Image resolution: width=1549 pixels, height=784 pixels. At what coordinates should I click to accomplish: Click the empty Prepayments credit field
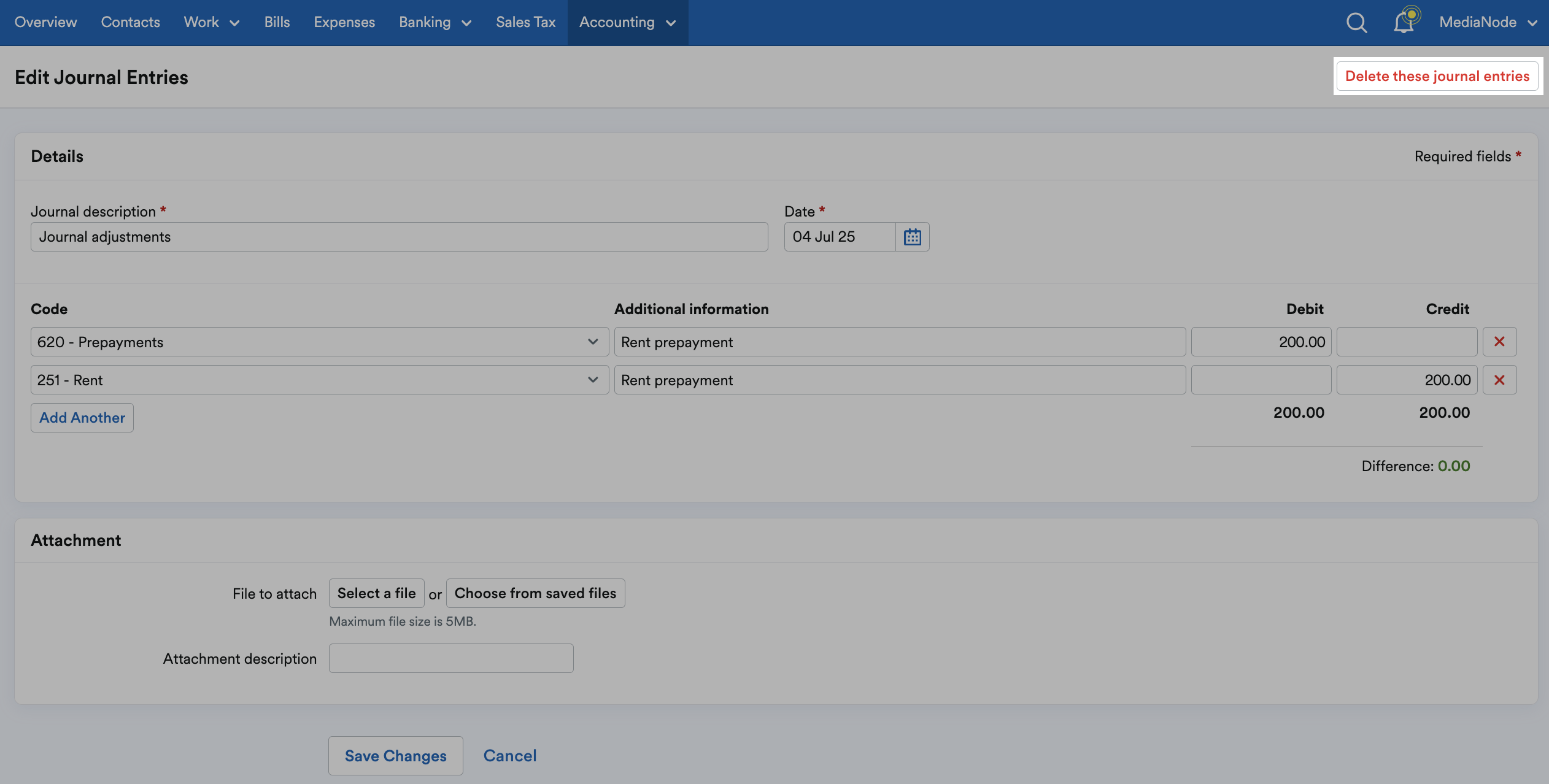coord(1407,342)
